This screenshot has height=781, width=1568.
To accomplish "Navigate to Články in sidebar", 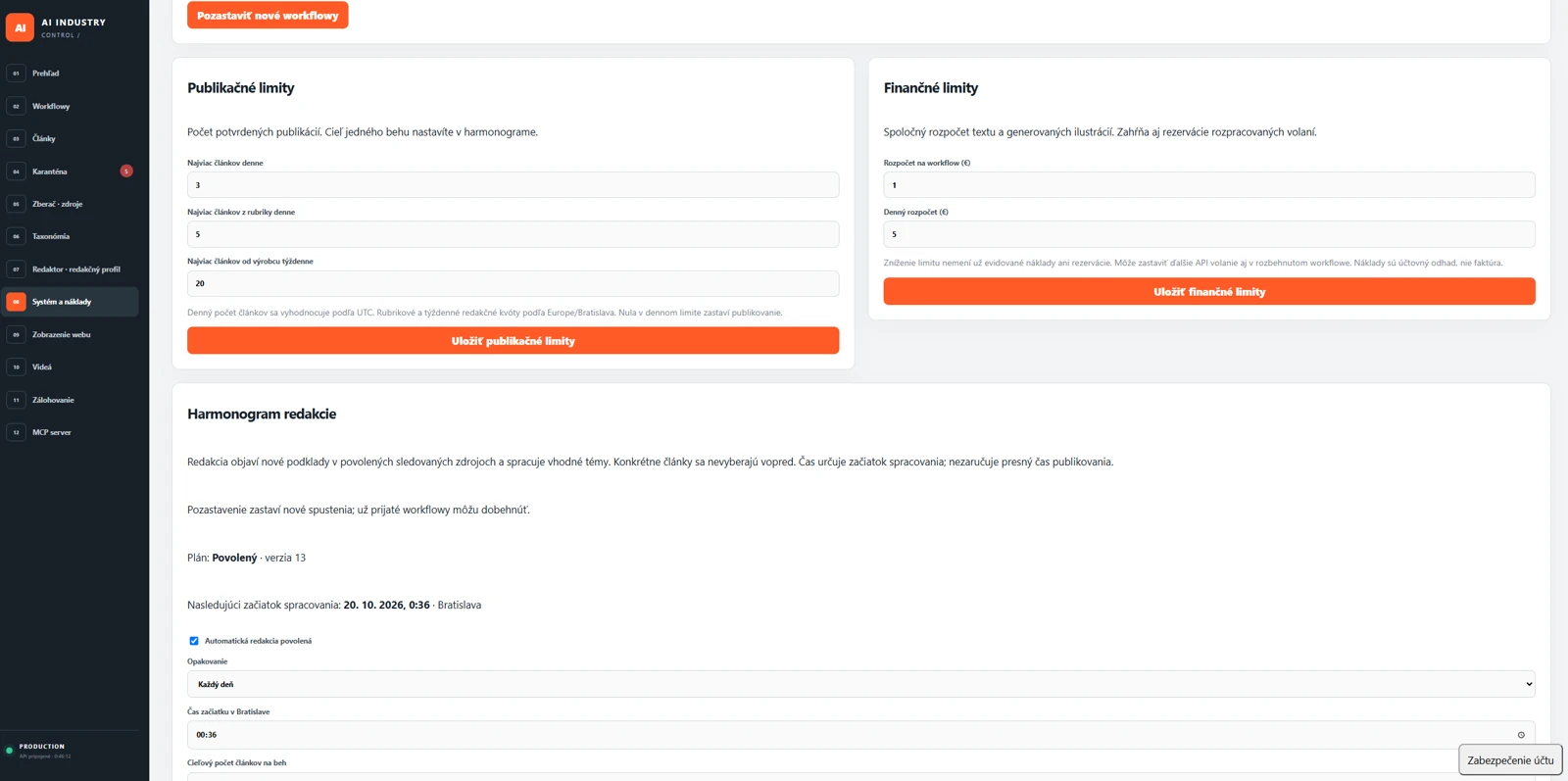I will [x=43, y=138].
